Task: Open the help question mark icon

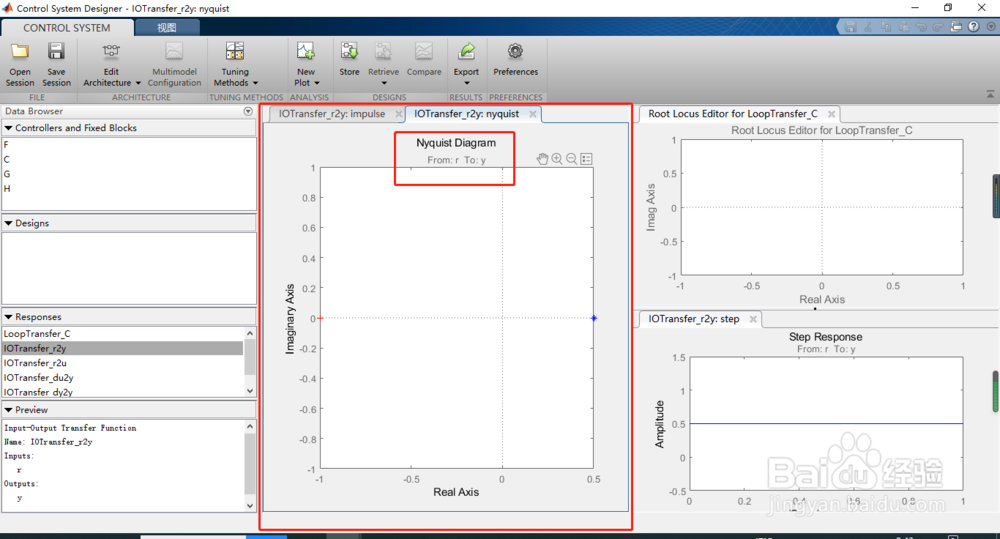Action: tap(973, 27)
